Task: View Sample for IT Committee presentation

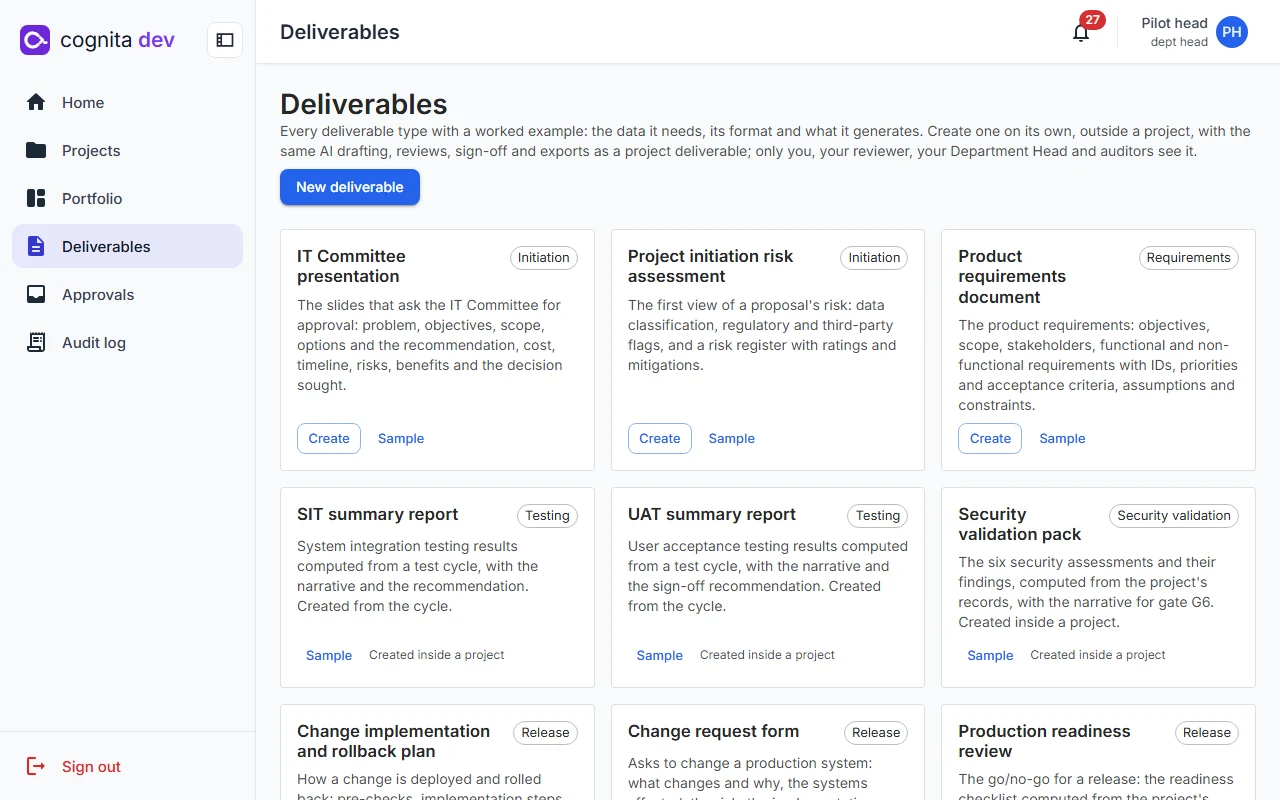Action: (x=401, y=438)
